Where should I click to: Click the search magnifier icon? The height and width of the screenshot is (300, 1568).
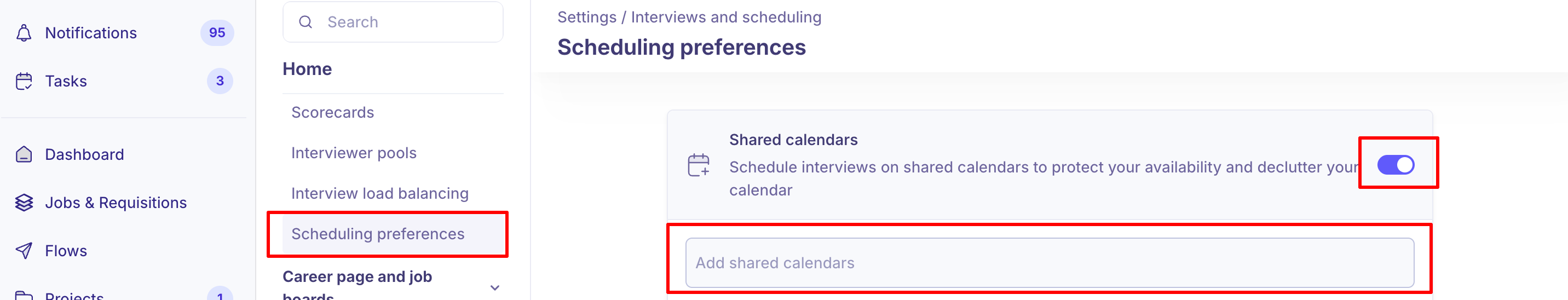coord(305,22)
